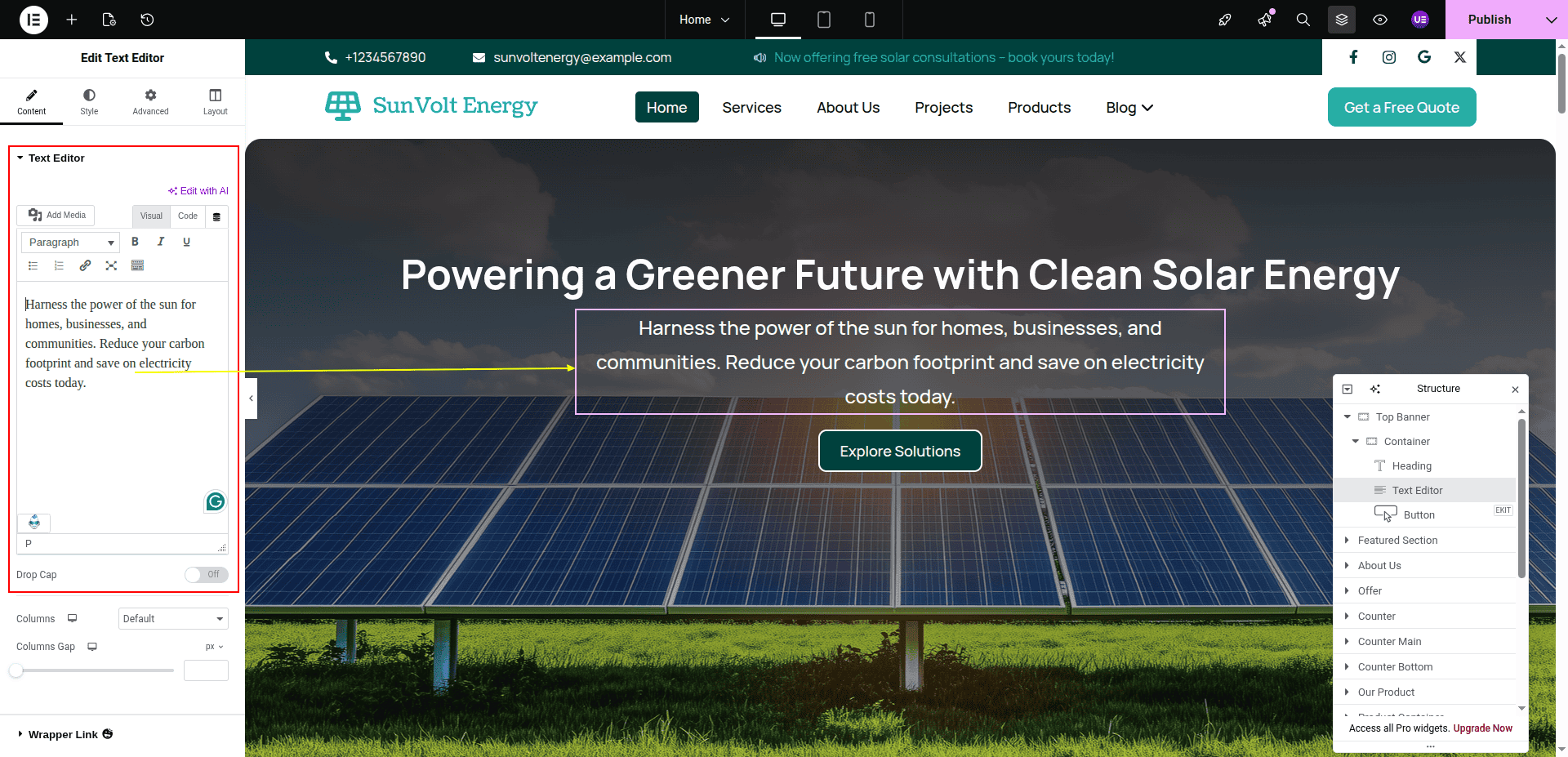Switch to the Advanced tab

(x=150, y=101)
